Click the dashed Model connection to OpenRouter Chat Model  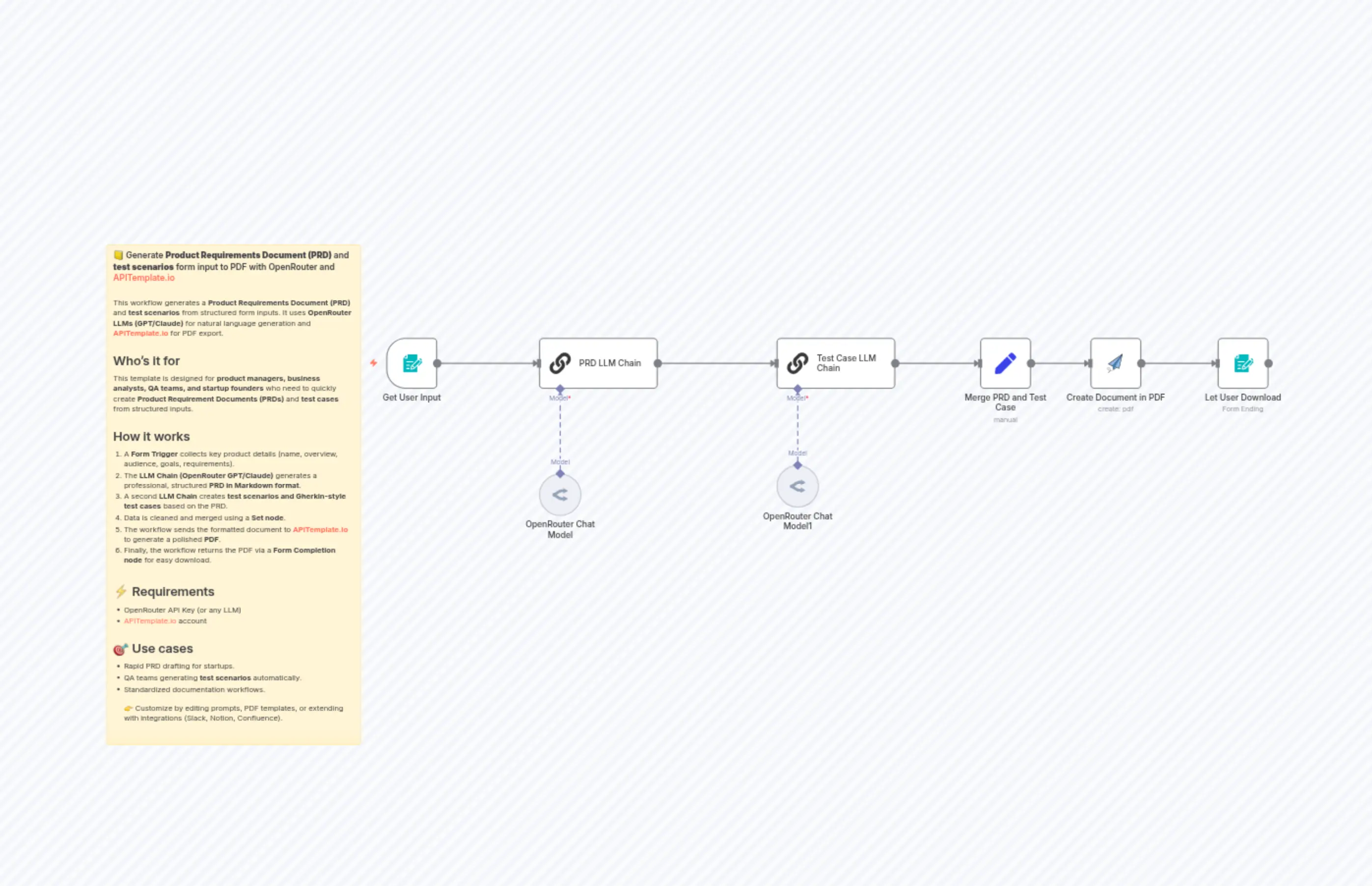click(x=560, y=434)
